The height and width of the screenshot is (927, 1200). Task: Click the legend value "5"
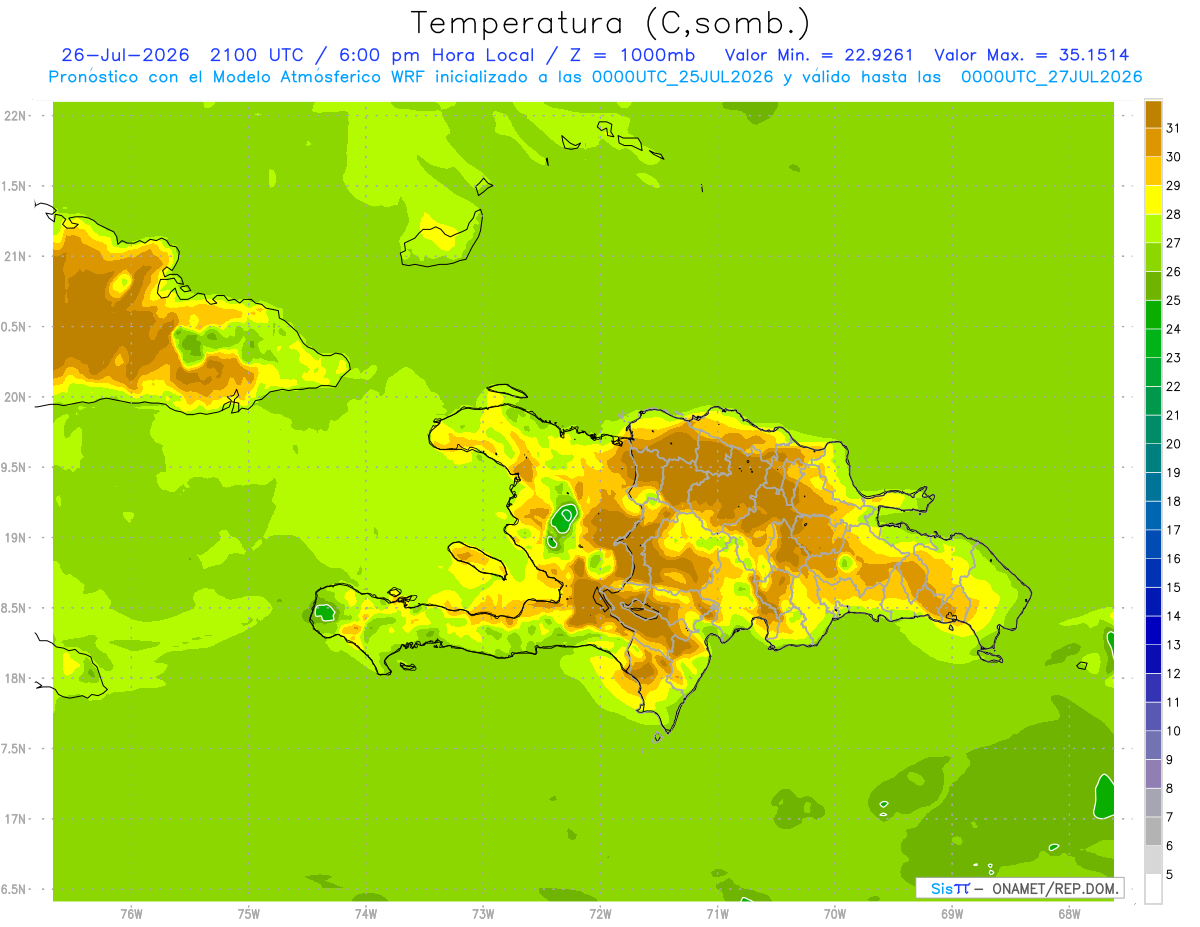[x=1170, y=875]
